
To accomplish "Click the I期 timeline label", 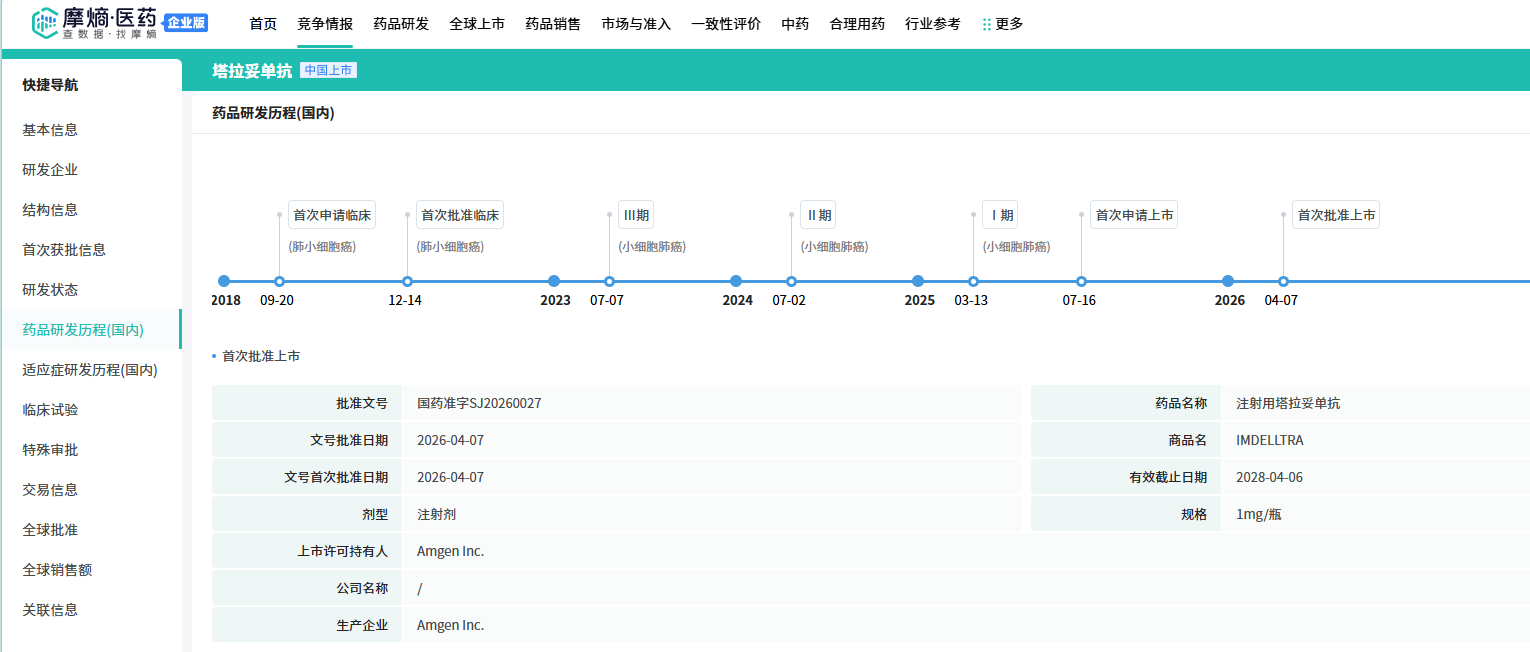I will [1000, 215].
